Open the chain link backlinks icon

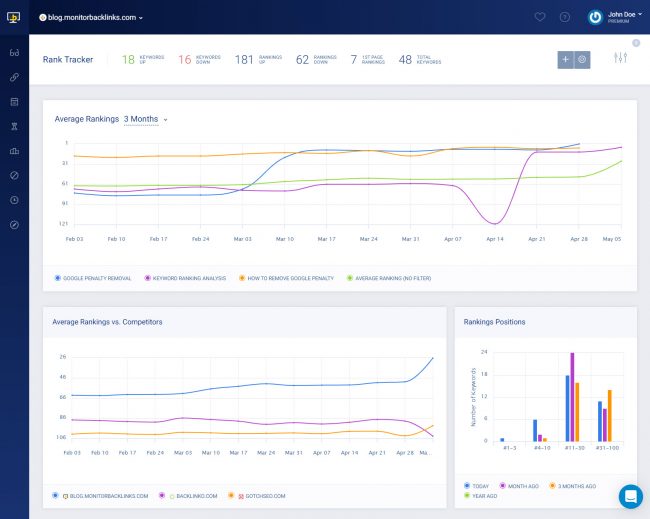[x=14, y=76]
